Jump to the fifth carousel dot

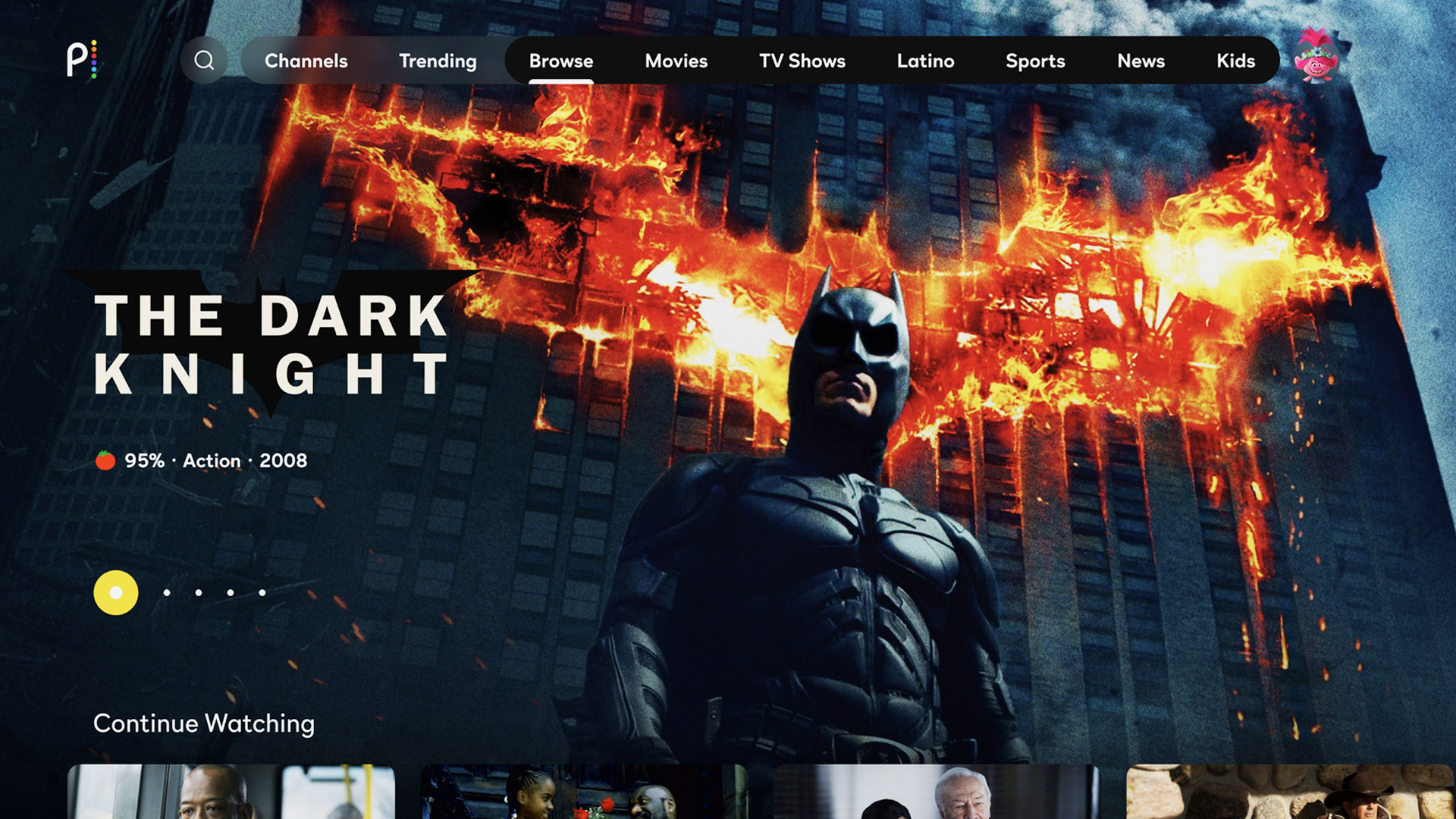coord(262,593)
